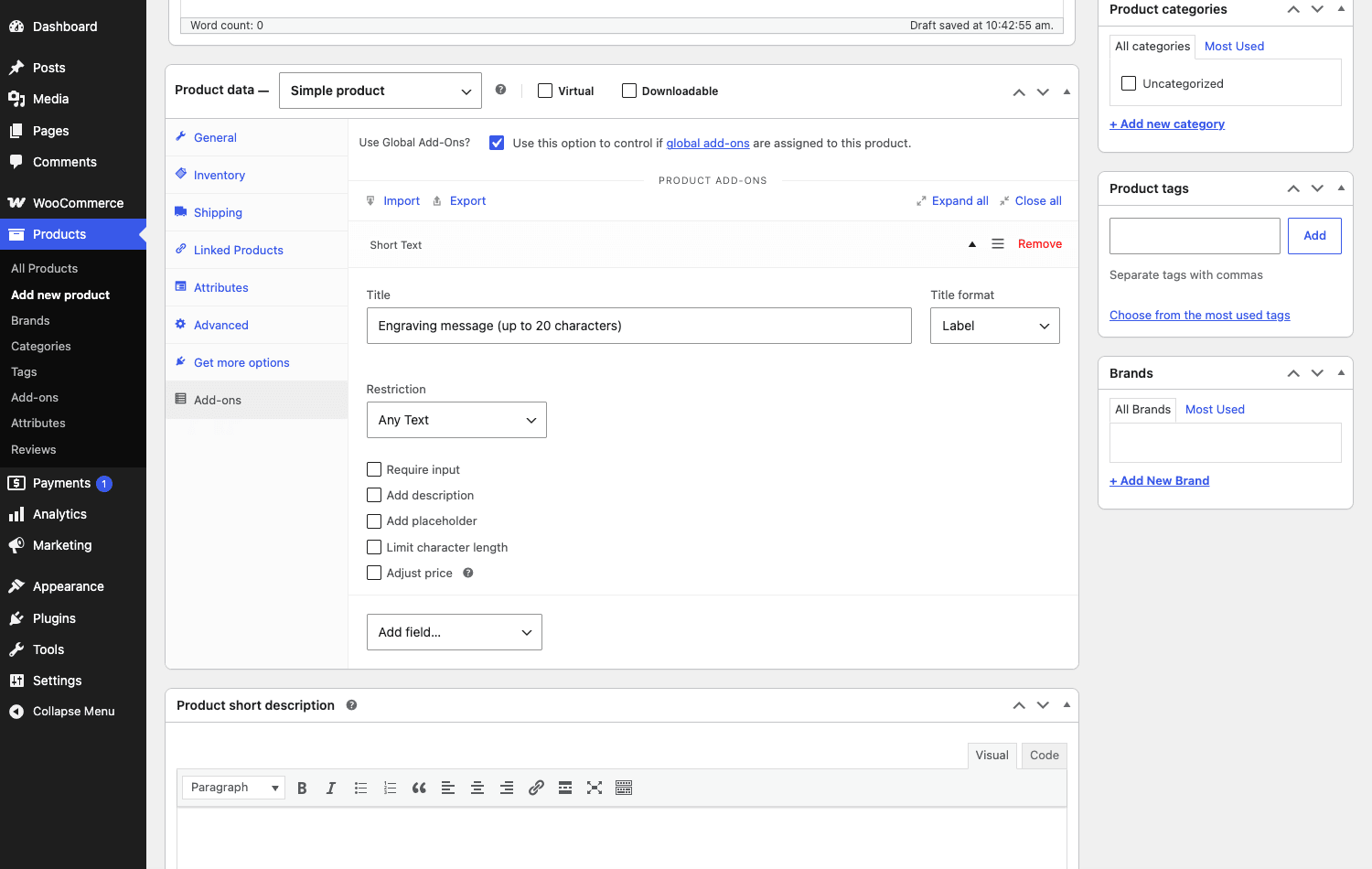The height and width of the screenshot is (869, 1372).
Task: Open the Restriction Any Text dropdown
Action: click(x=456, y=420)
